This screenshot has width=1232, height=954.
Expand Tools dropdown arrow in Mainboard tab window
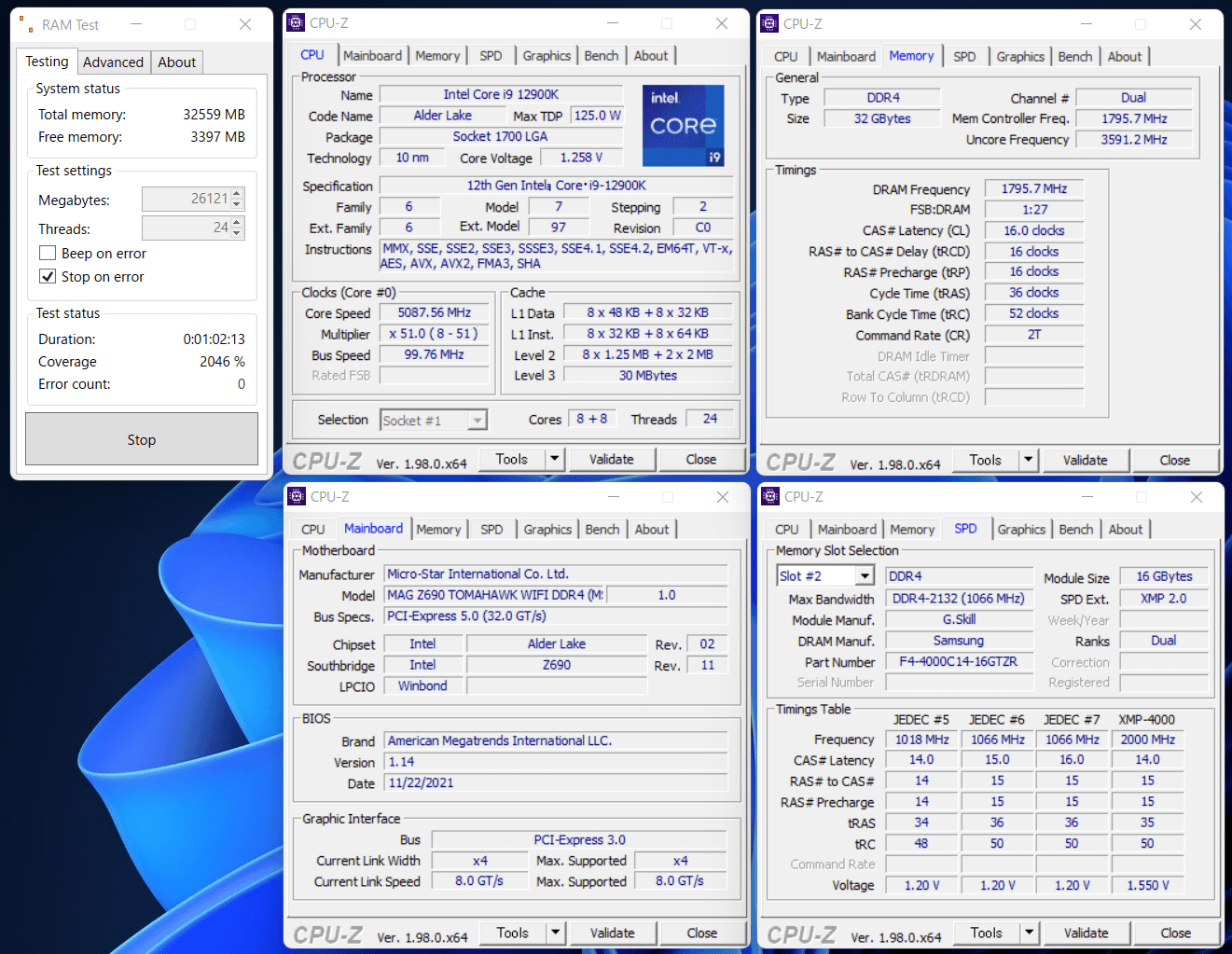(556, 933)
